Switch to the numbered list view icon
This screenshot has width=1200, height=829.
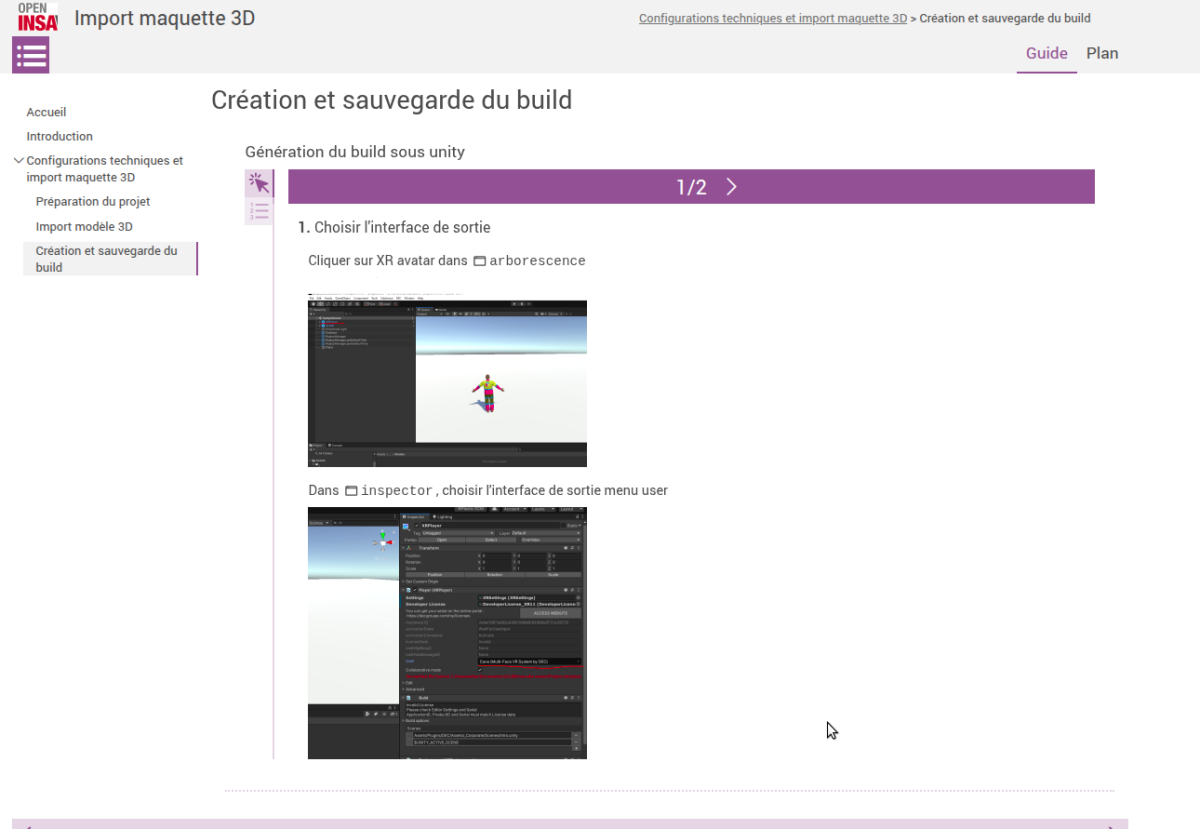(259, 211)
